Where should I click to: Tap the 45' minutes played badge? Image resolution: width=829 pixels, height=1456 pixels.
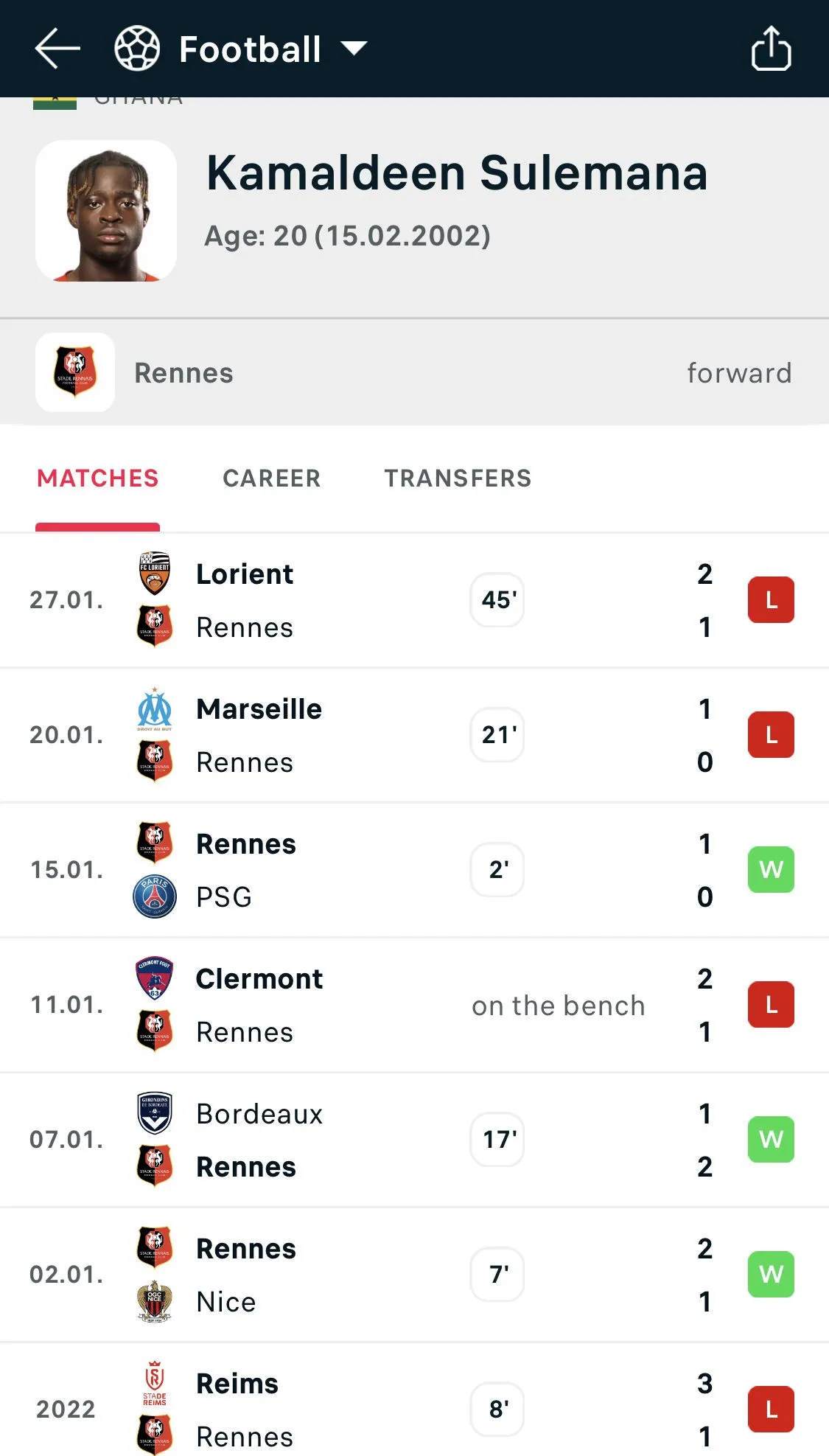pyautogui.click(x=498, y=600)
